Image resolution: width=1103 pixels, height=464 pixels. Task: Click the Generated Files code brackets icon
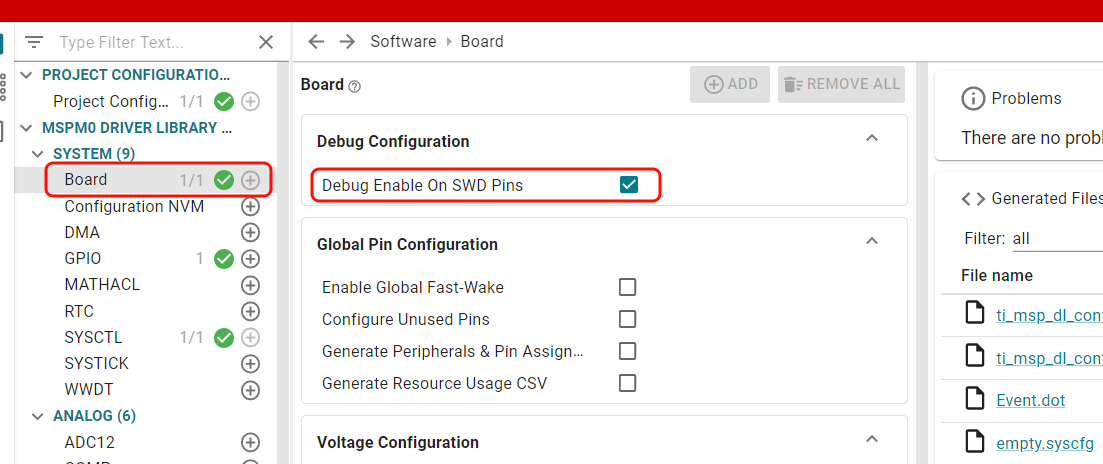pos(973,199)
